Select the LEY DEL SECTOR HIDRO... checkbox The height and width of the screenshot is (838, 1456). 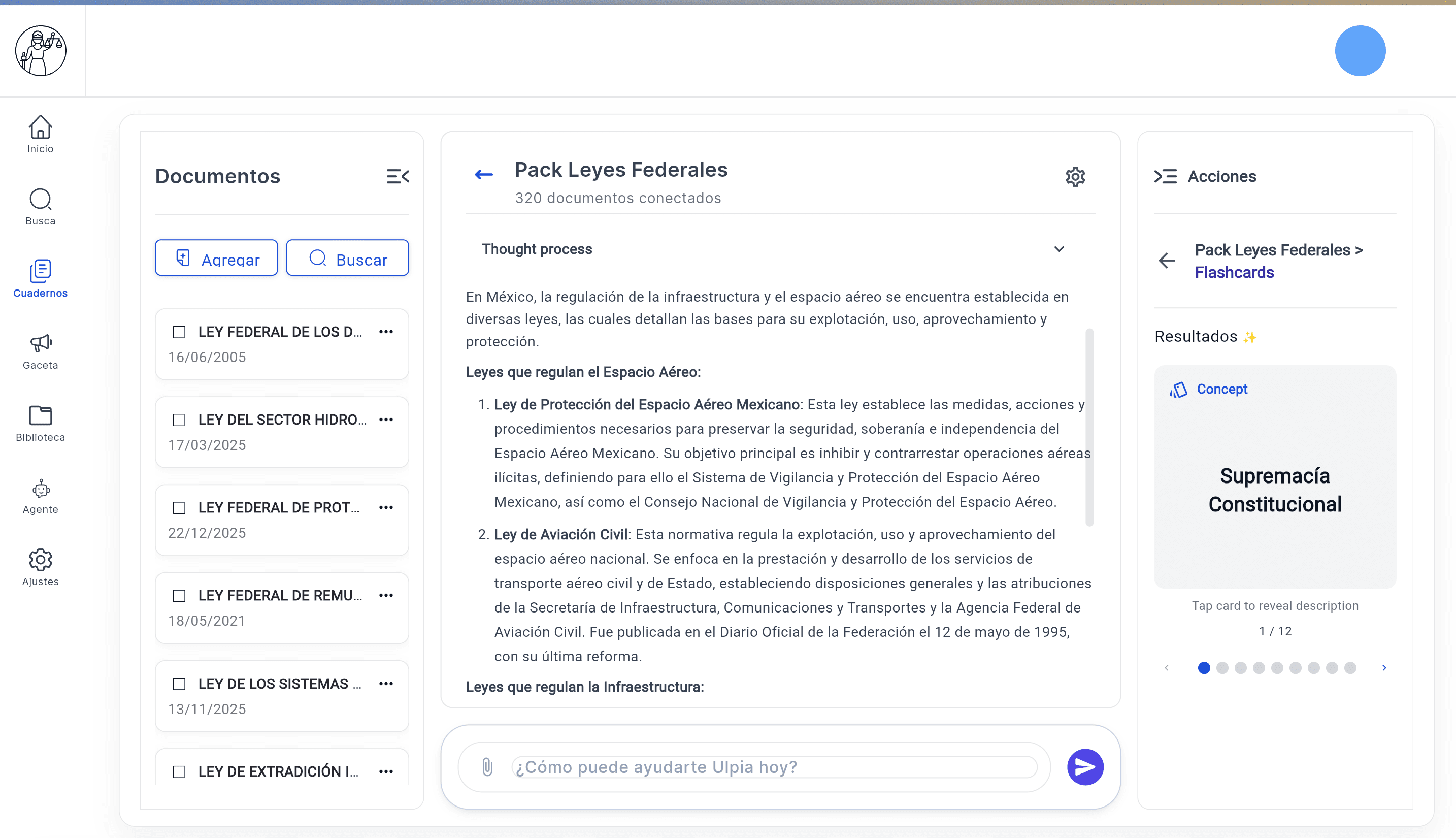point(179,420)
